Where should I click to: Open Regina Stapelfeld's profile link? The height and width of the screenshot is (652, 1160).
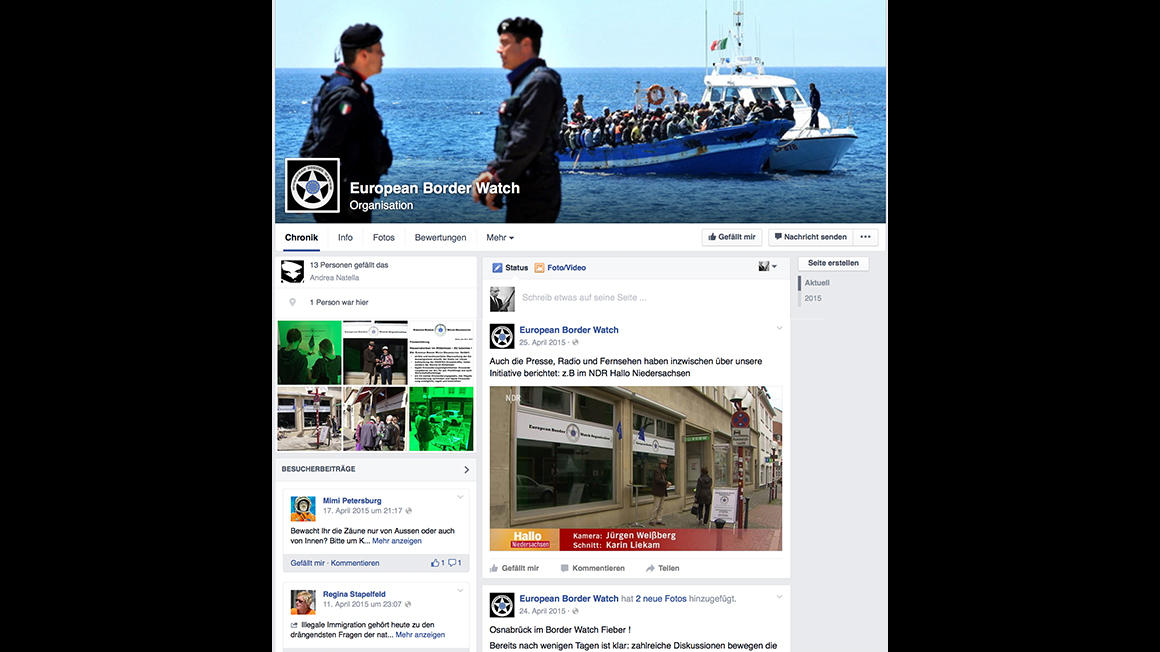click(x=354, y=594)
